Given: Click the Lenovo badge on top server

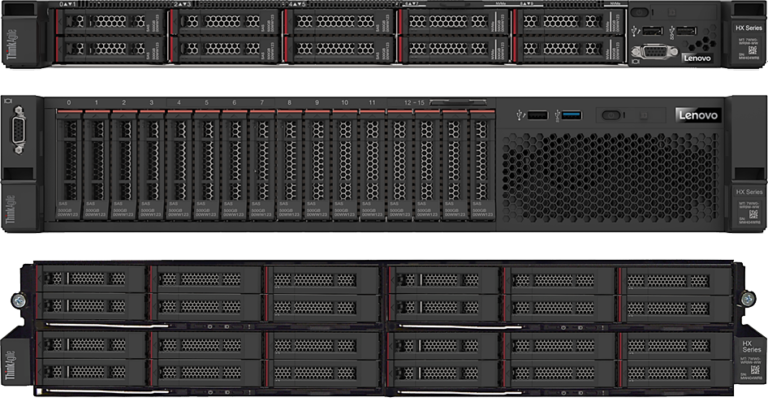Looking at the screenshot, I should click(x=697, y=60).
